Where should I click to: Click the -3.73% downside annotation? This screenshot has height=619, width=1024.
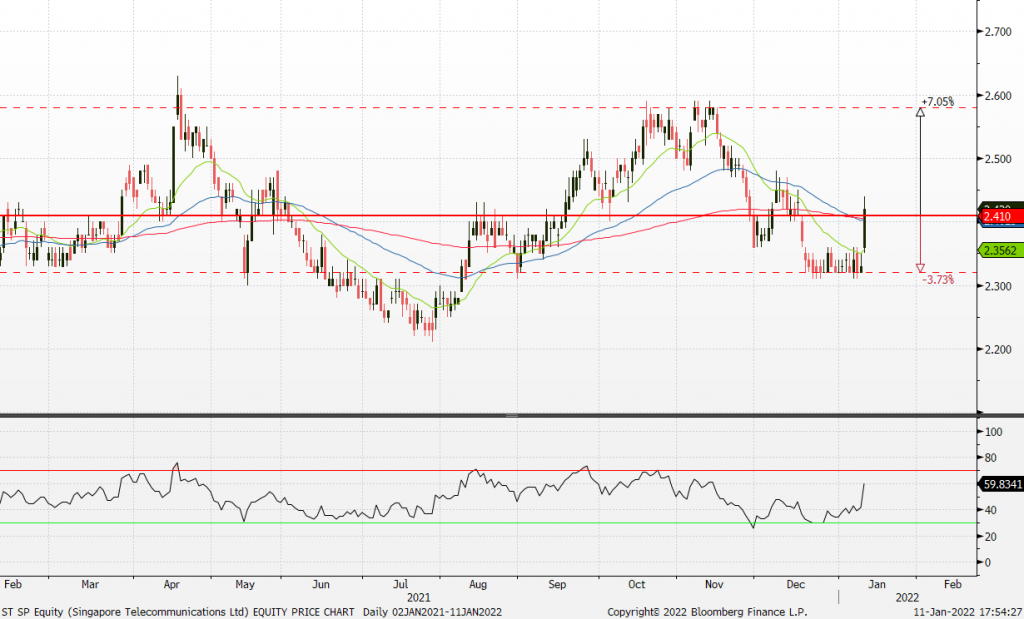938,281
